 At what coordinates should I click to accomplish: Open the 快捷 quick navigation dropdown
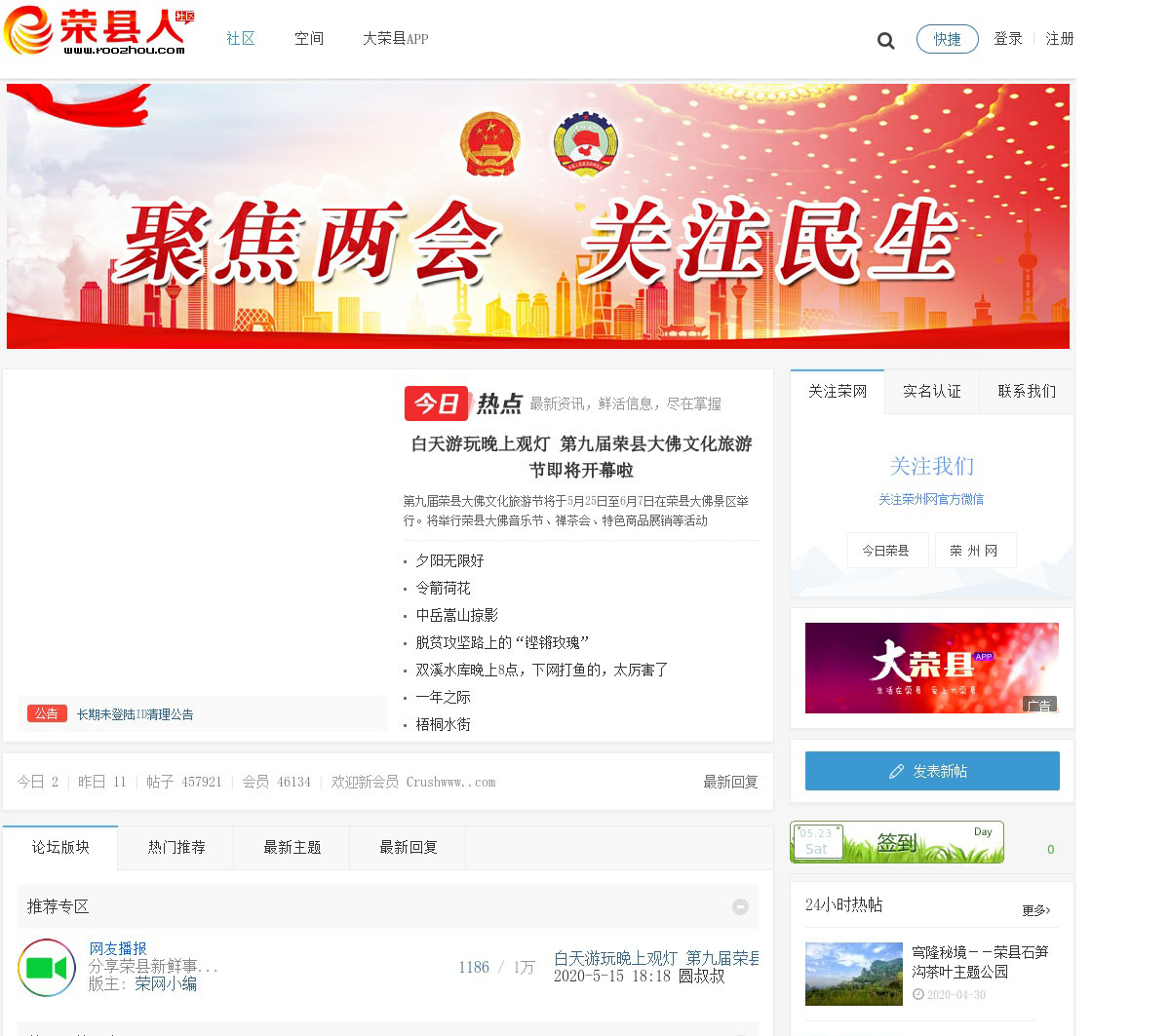point(947,39)
